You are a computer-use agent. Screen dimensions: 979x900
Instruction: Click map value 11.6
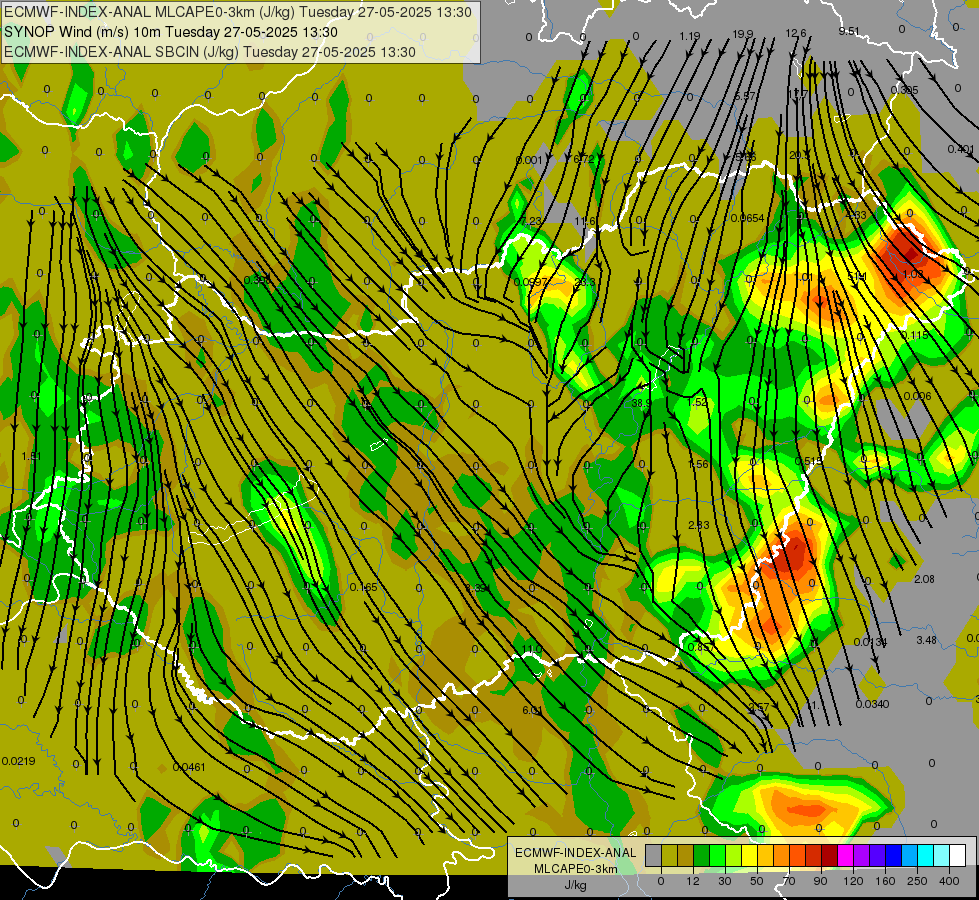pos(585,220)
